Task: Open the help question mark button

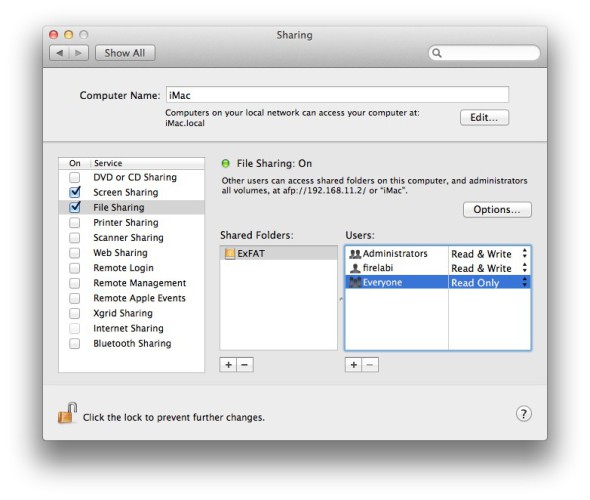Action: [523, 413]
